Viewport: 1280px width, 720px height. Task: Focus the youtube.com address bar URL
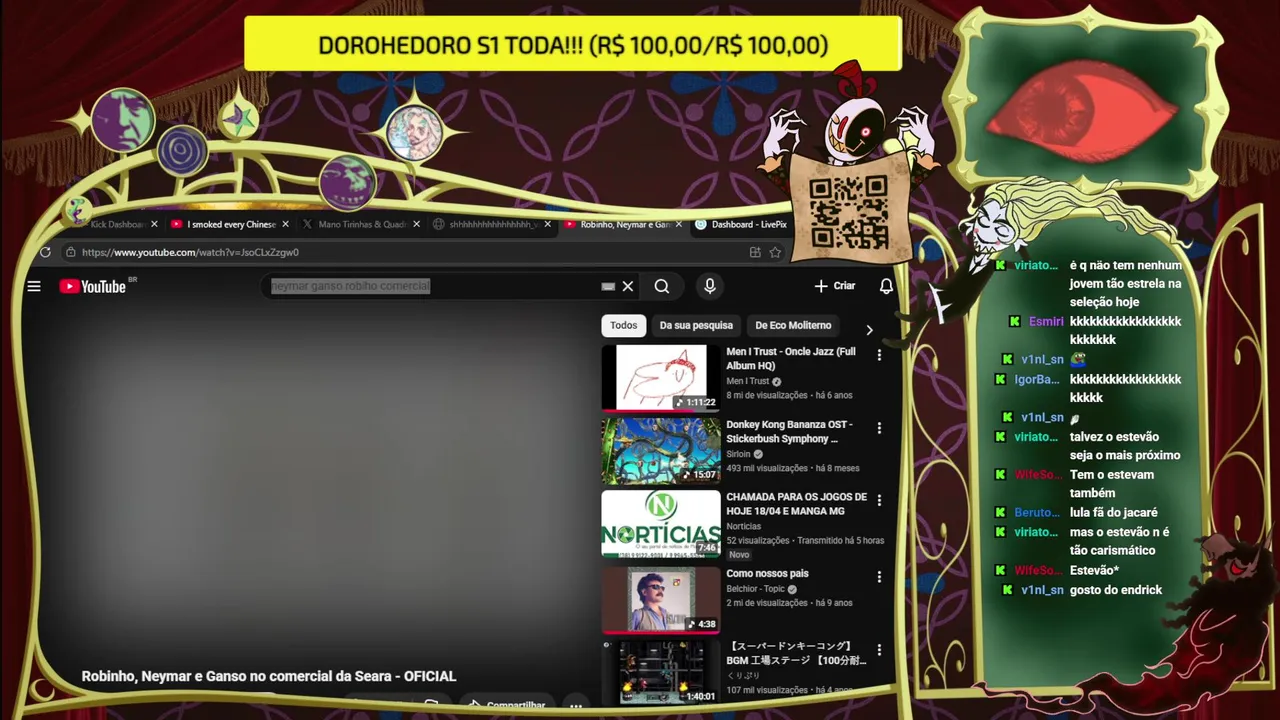(190, 252)
